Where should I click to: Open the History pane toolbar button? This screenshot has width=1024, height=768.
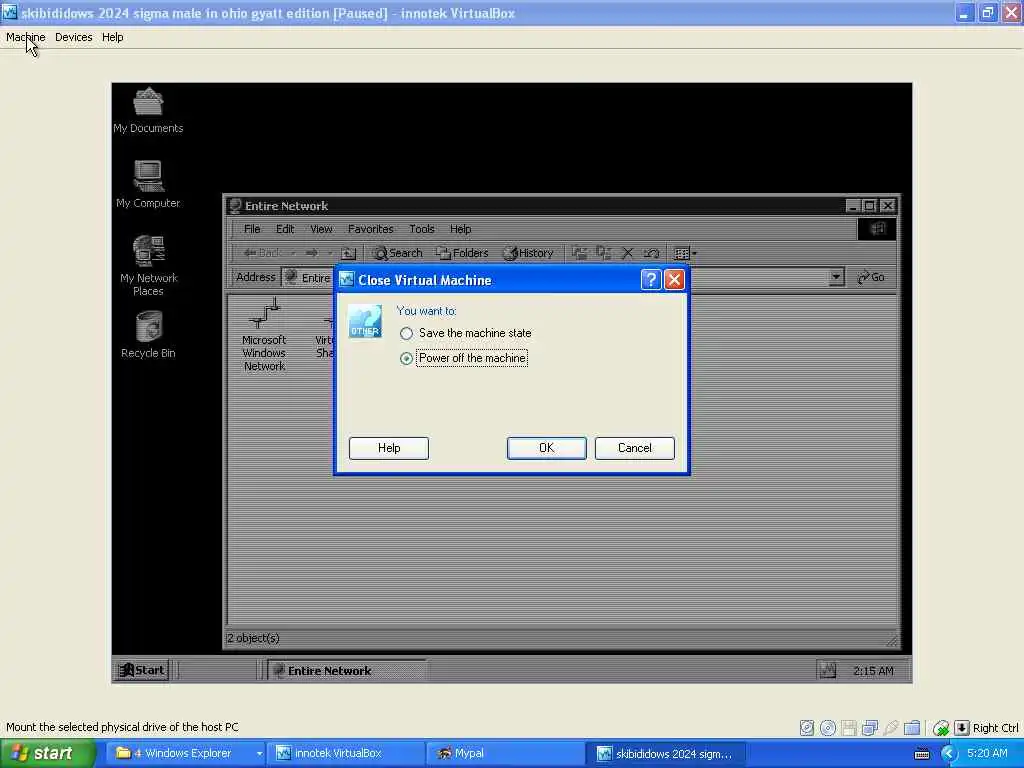tap(528, 253)
